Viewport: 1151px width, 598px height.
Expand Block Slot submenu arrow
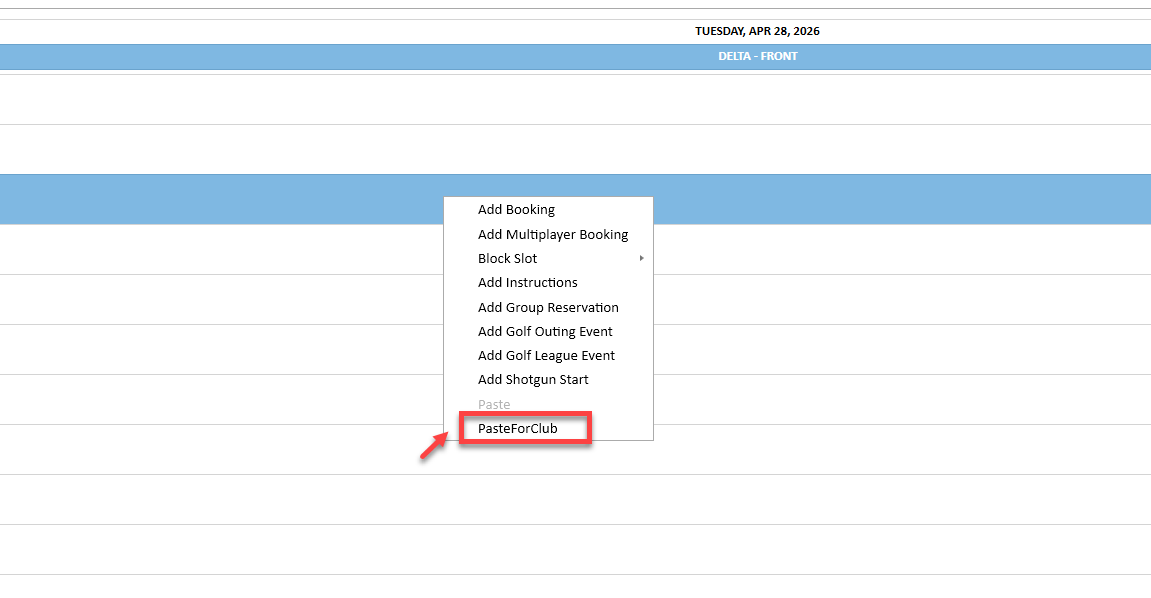pos(642,258)
